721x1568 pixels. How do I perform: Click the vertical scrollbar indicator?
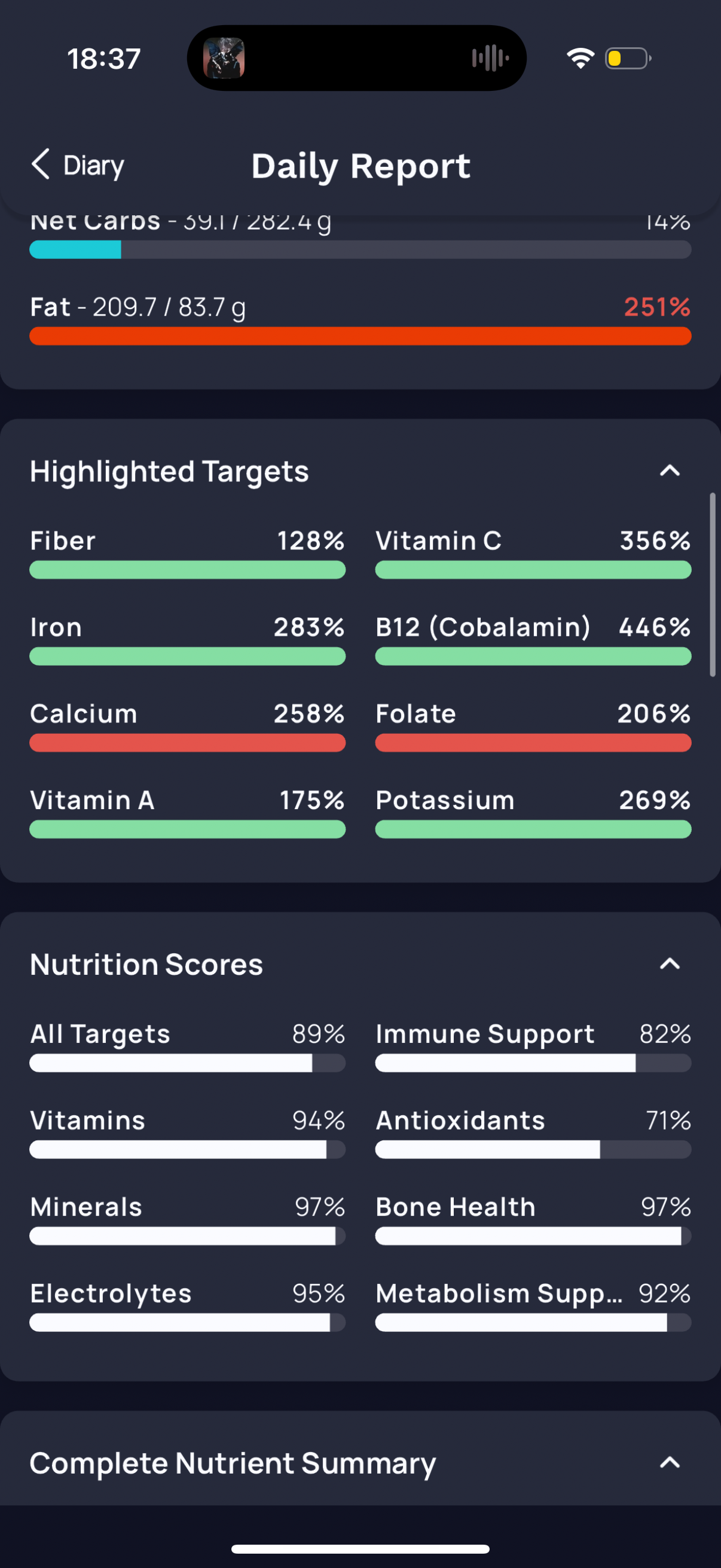click(x=713, y=584)
